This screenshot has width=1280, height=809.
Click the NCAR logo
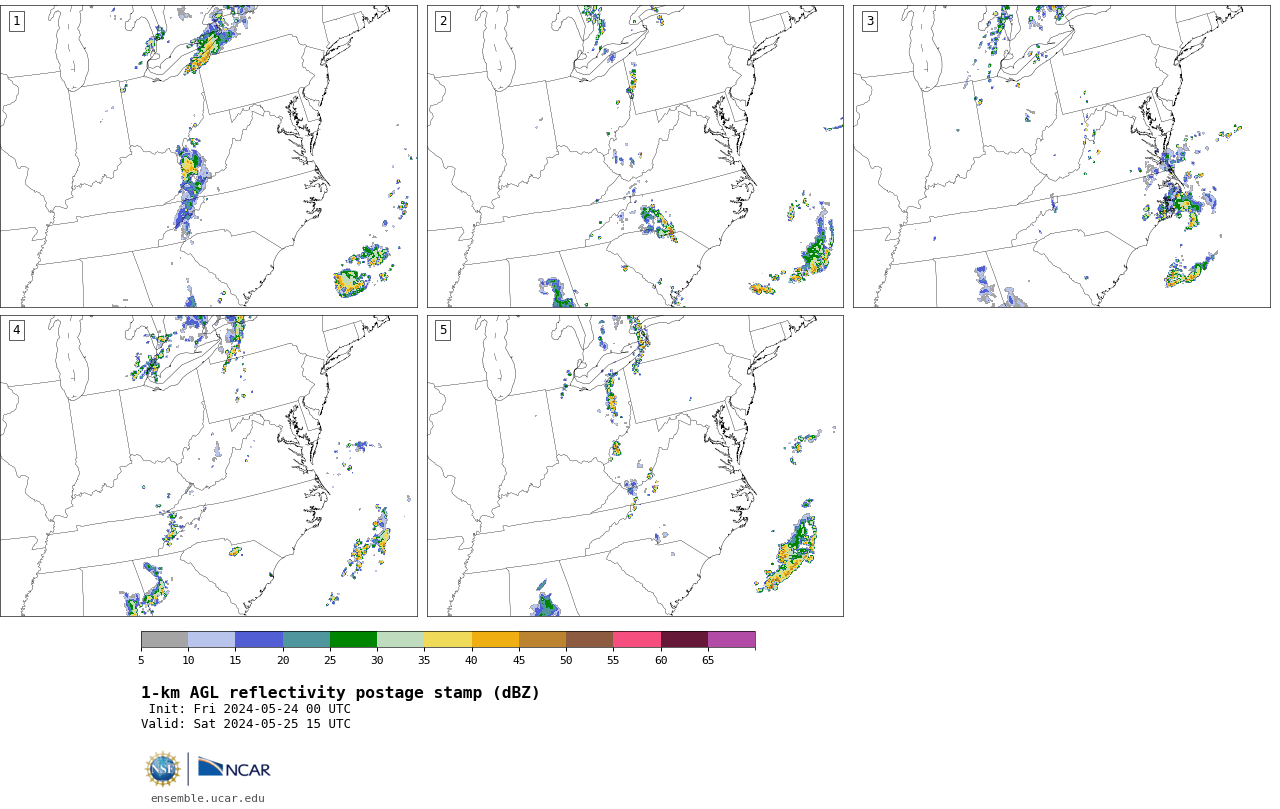click(234, 768)
